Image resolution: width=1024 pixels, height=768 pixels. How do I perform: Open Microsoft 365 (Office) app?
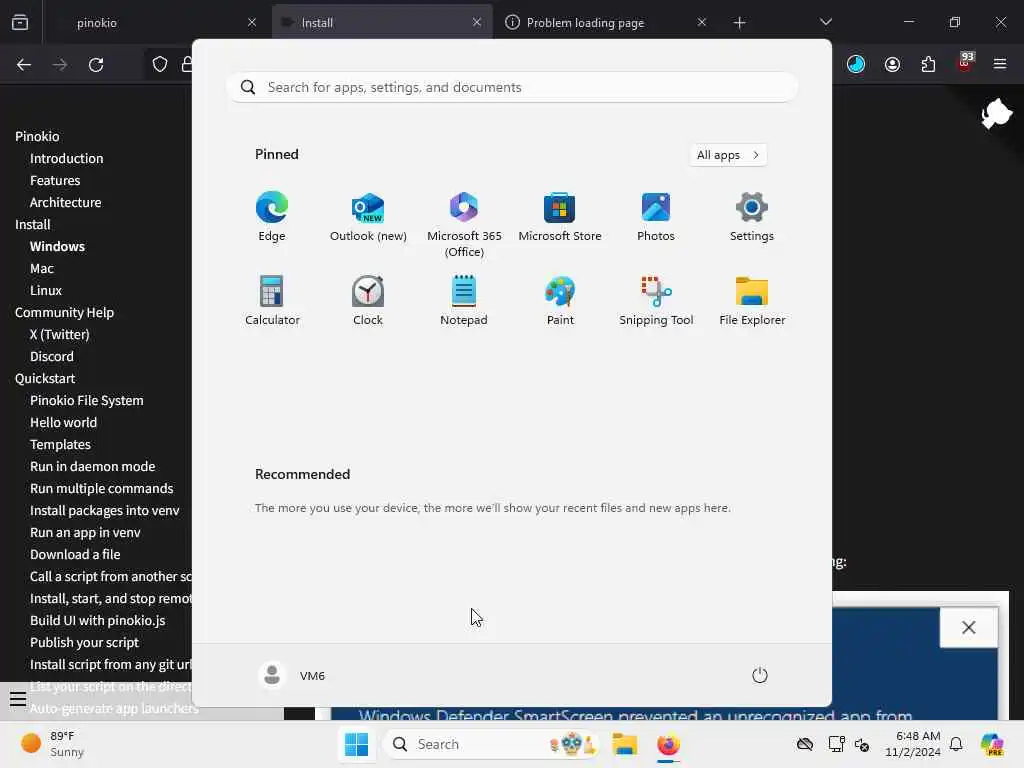tap(464, 224)
